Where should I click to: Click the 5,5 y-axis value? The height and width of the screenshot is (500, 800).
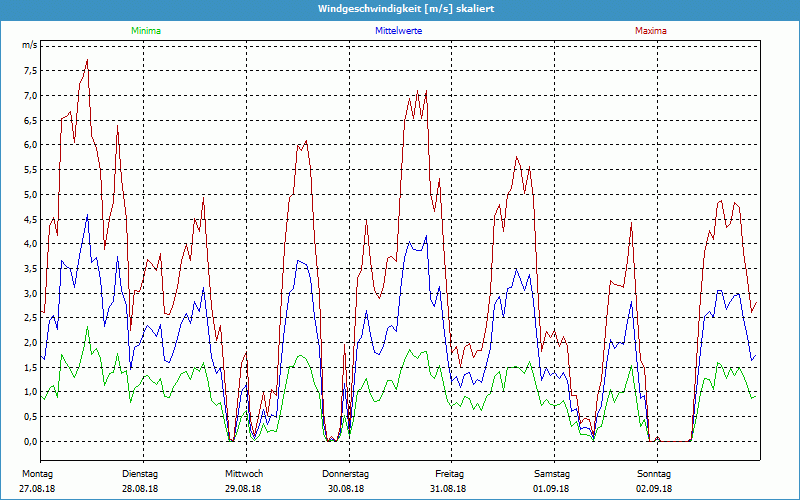30,170
